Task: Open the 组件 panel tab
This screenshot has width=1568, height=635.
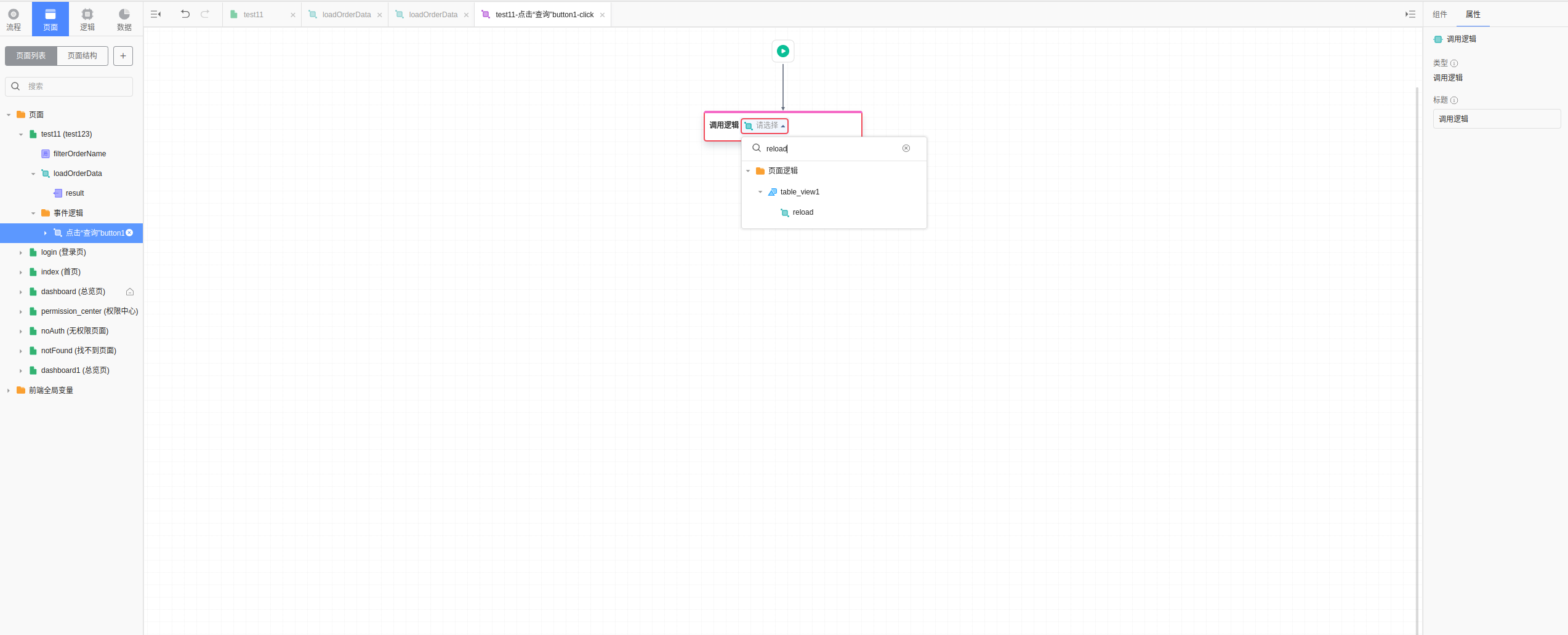Action: pyautogui.click(x=1440, y=14)
